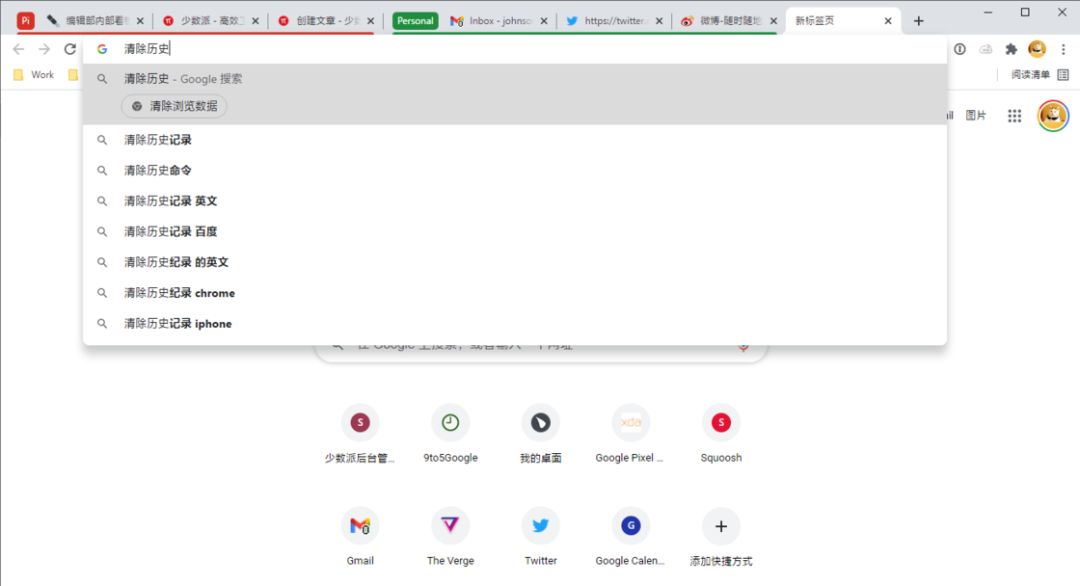Close the 创建文章 tab
The height and width of the screenshot is (586, 1080).
[371, 21]
